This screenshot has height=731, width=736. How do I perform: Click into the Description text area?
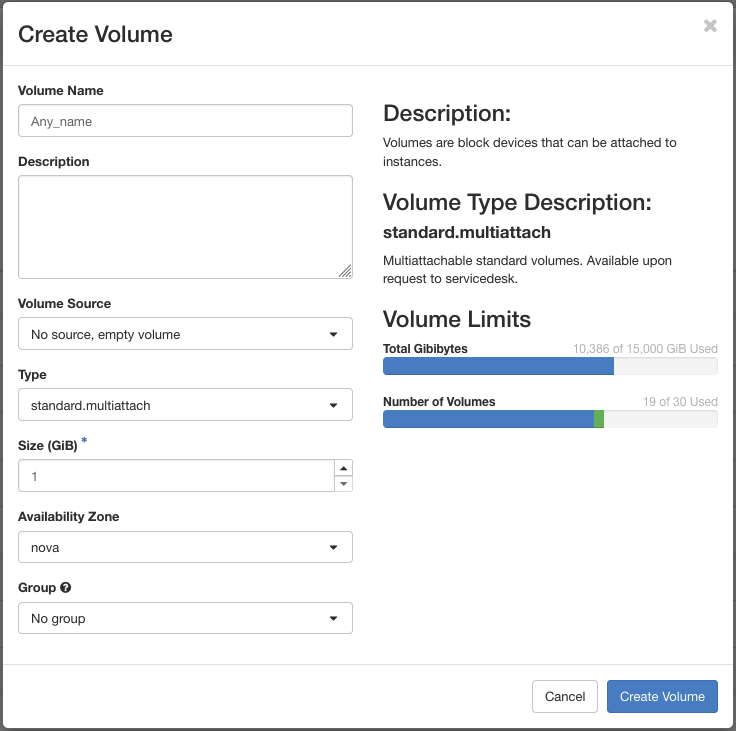click(x=185, y=227)
